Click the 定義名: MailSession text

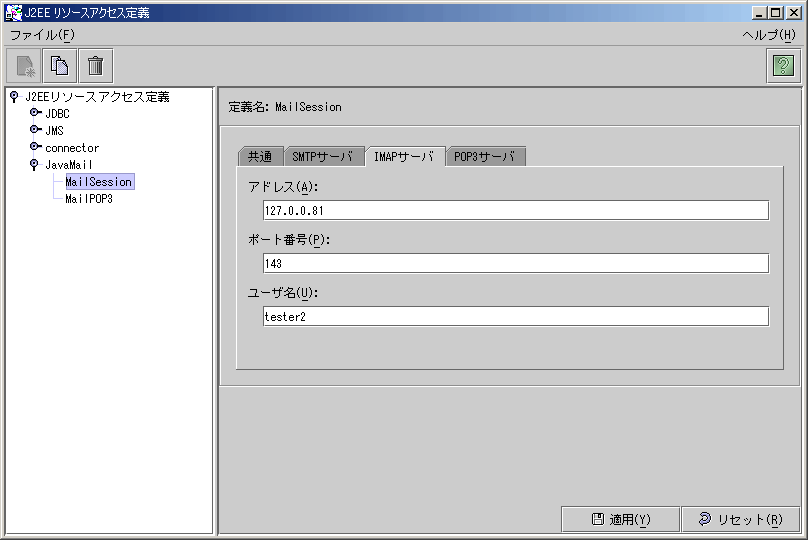pos(285,107)
